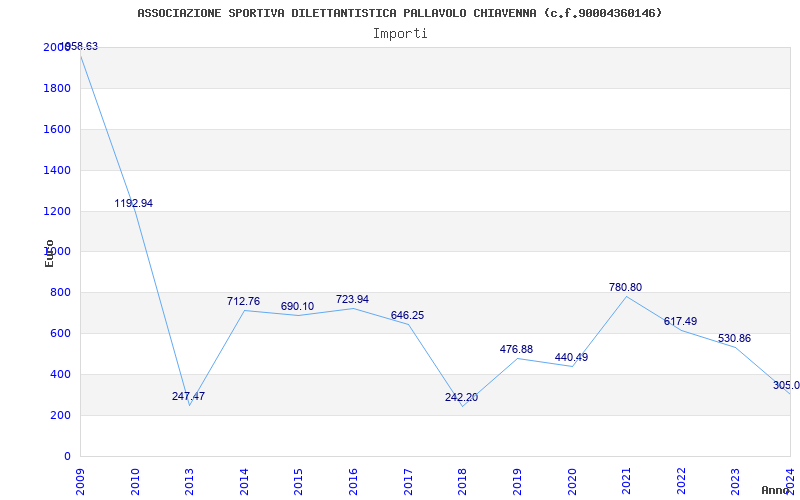Click the 2013 year label
Screen dimensions: 800x500
[189, 482]
